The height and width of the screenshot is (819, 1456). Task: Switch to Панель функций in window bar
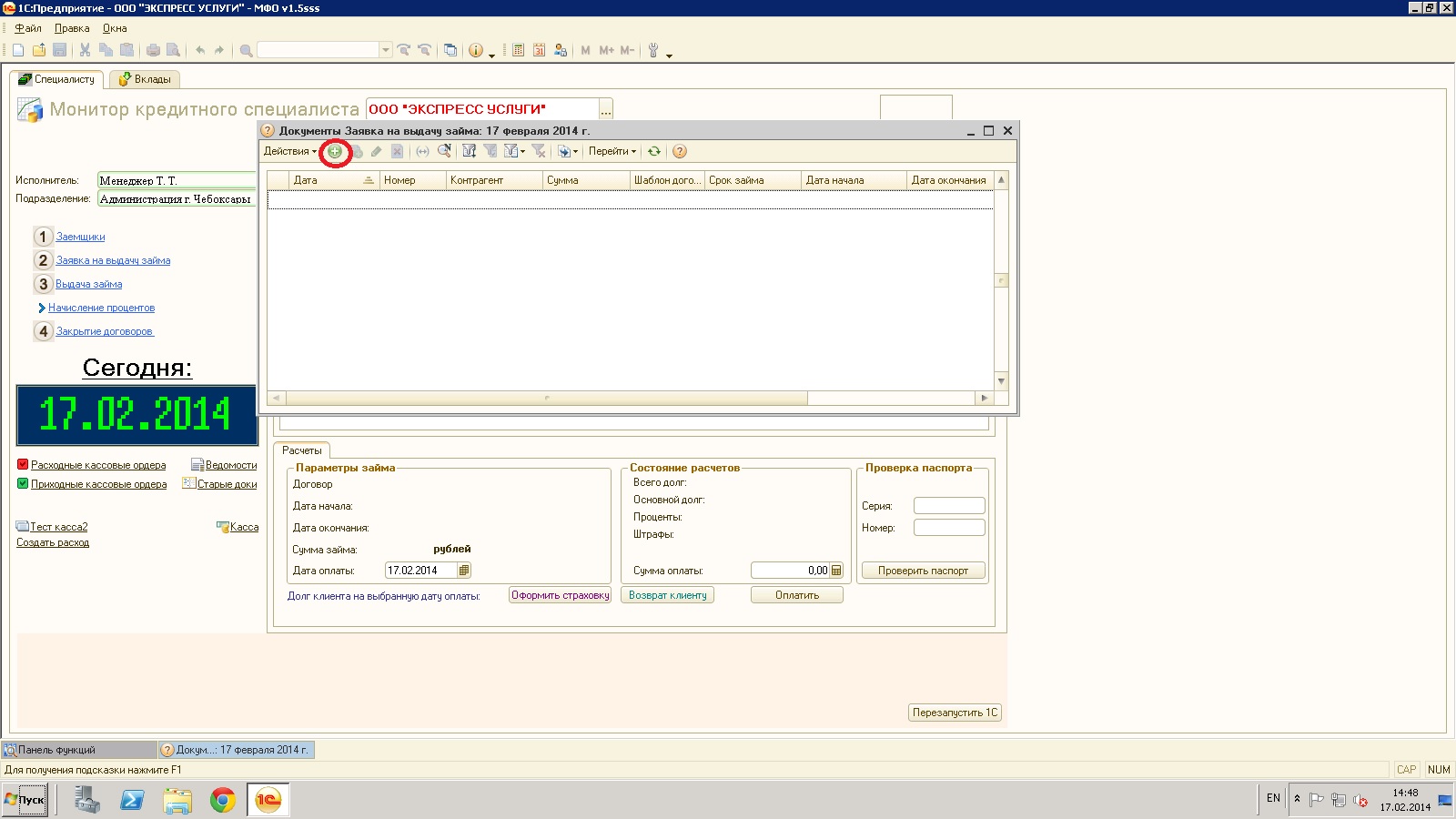click(80, 750)
